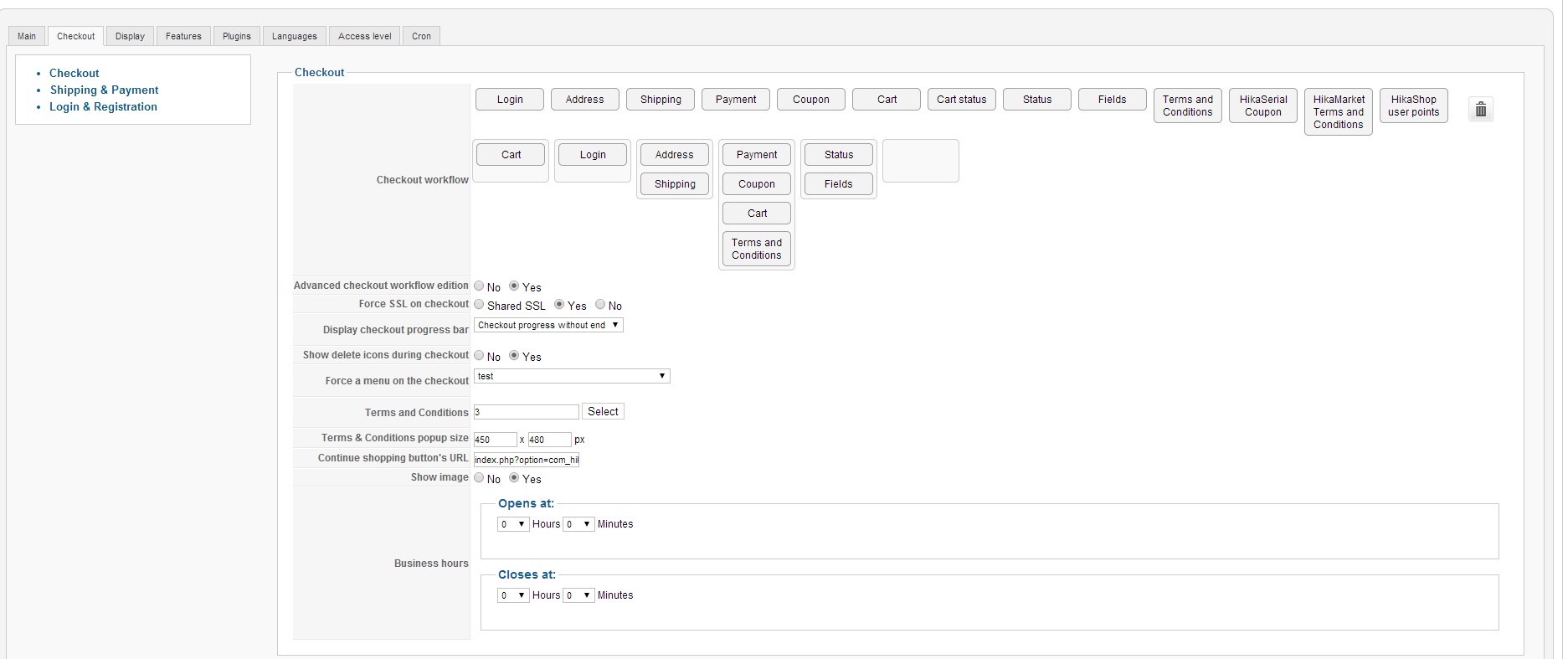Jump to Login & Registration section

coord(103,106)
